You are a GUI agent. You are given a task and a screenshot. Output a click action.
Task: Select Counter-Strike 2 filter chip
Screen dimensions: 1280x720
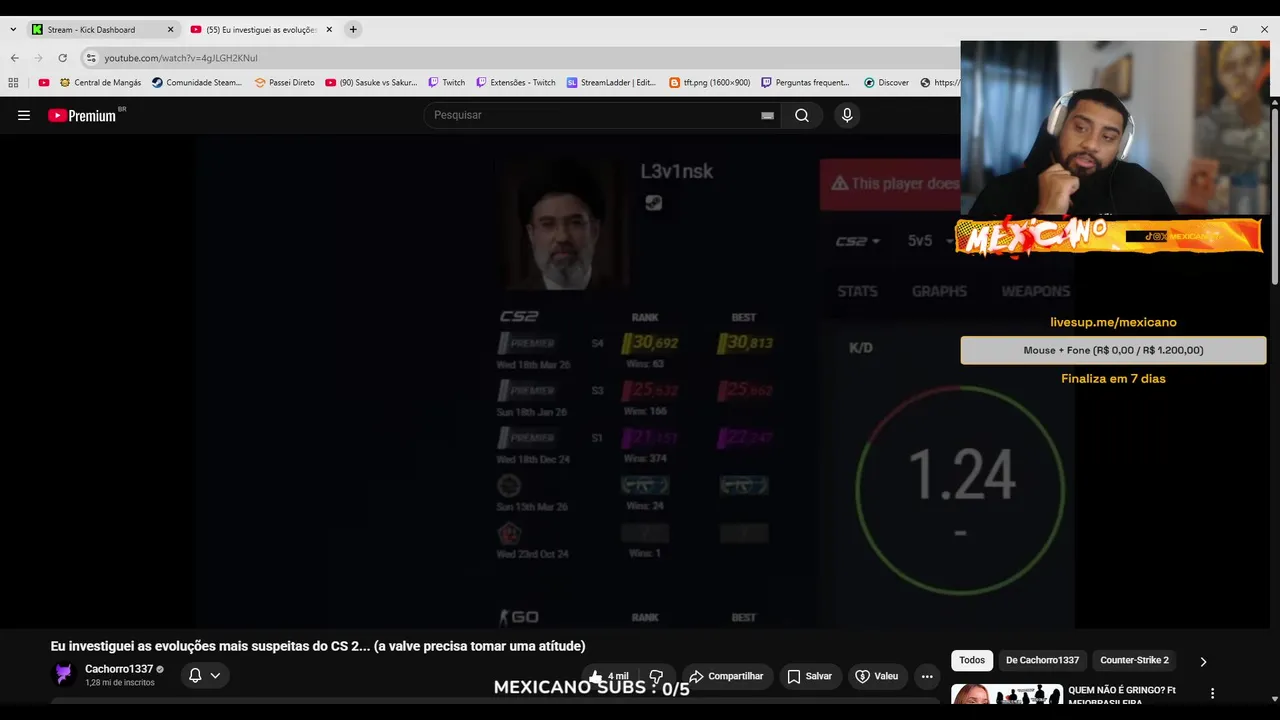click(1134, 660)
